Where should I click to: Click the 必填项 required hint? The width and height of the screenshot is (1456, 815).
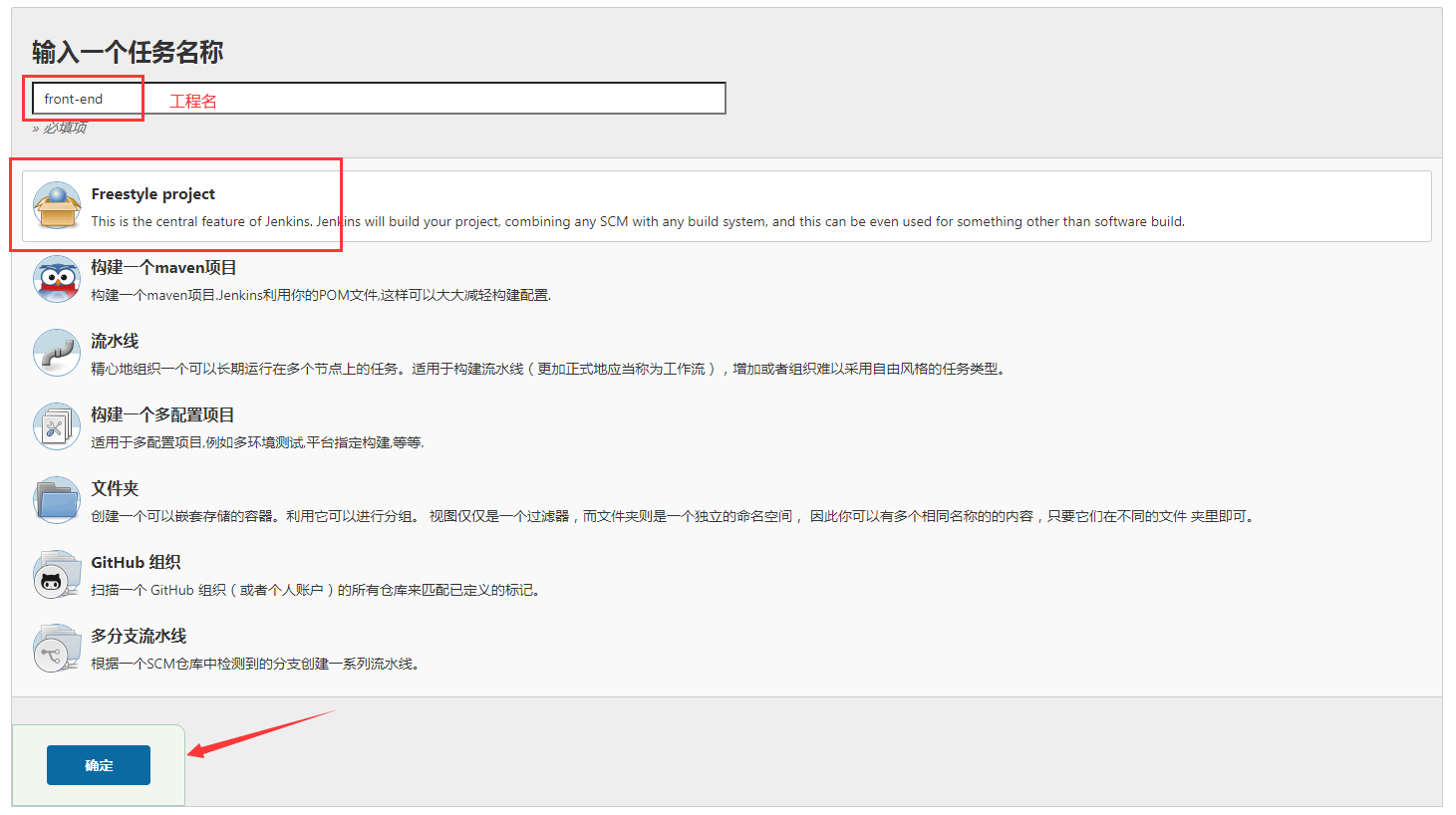(60, 128)
